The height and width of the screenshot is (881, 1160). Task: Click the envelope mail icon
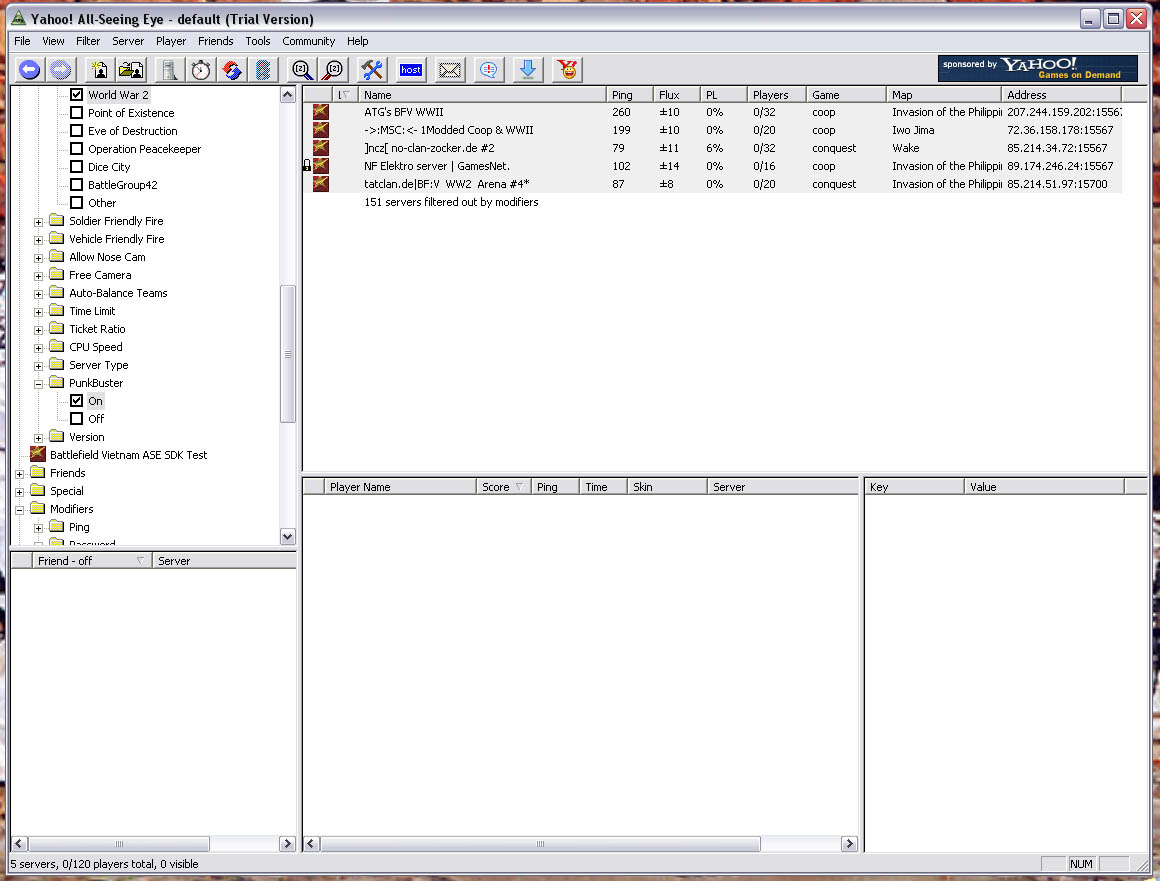(x=450, y=69)
